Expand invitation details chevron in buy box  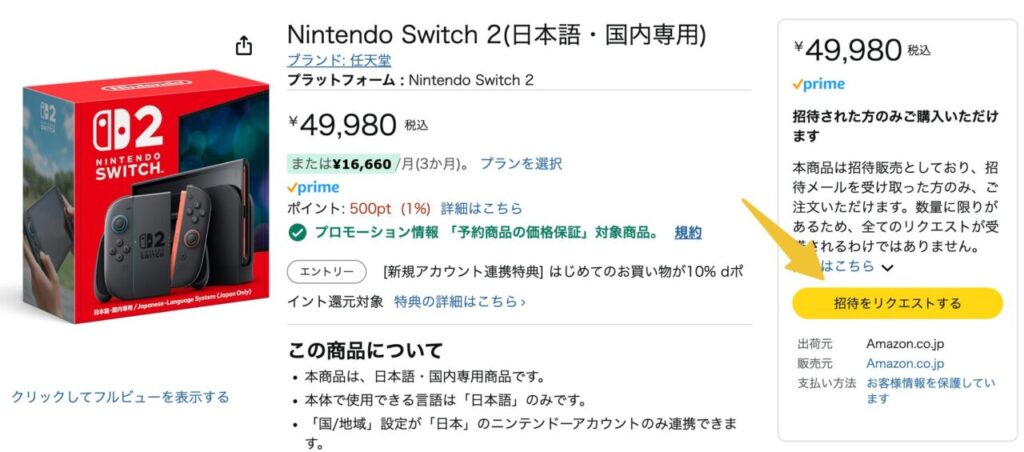click(887, 267)
